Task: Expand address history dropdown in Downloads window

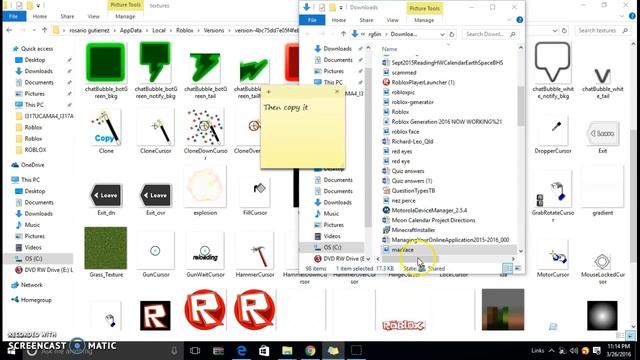Action: [442, 34]
